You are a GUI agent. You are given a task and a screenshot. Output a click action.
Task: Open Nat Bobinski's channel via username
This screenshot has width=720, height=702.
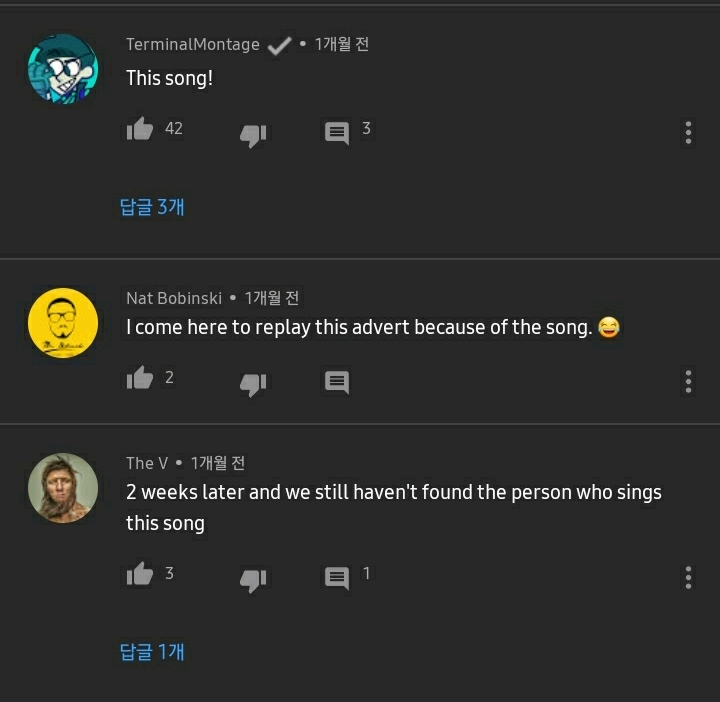(x=174, y=298)
